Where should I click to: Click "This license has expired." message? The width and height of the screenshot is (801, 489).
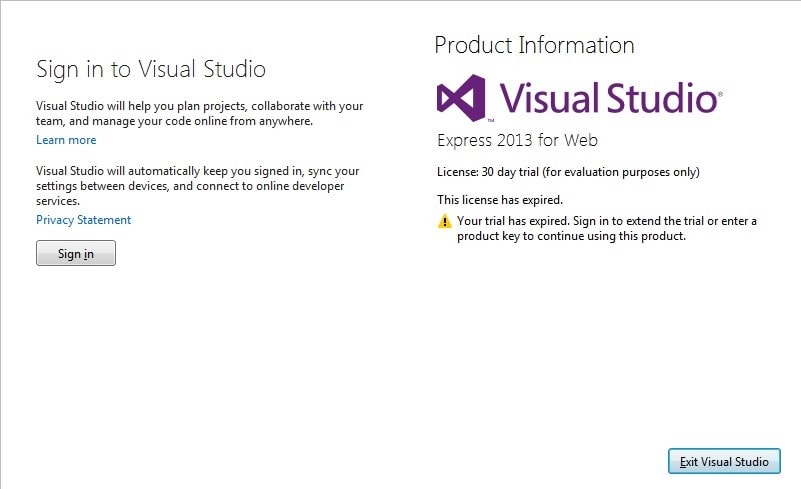[500, 199]
